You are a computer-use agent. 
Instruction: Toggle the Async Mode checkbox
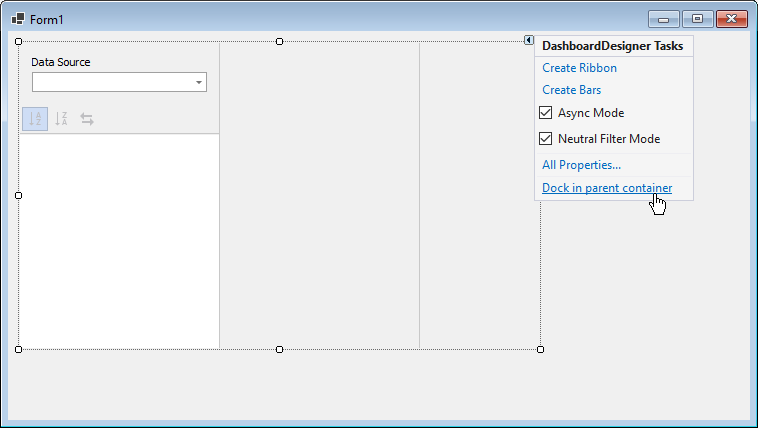click(x=545, y=113)
